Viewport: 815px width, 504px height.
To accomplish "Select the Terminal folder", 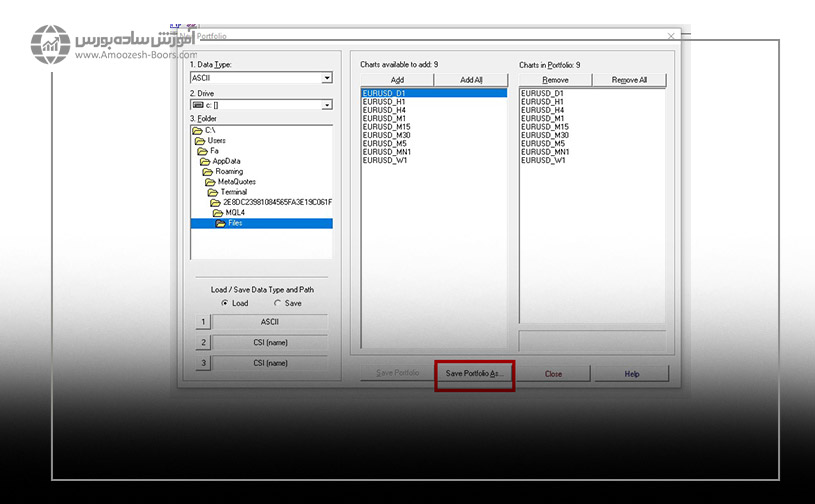I will pyautogui.click(x=239, y=192).
